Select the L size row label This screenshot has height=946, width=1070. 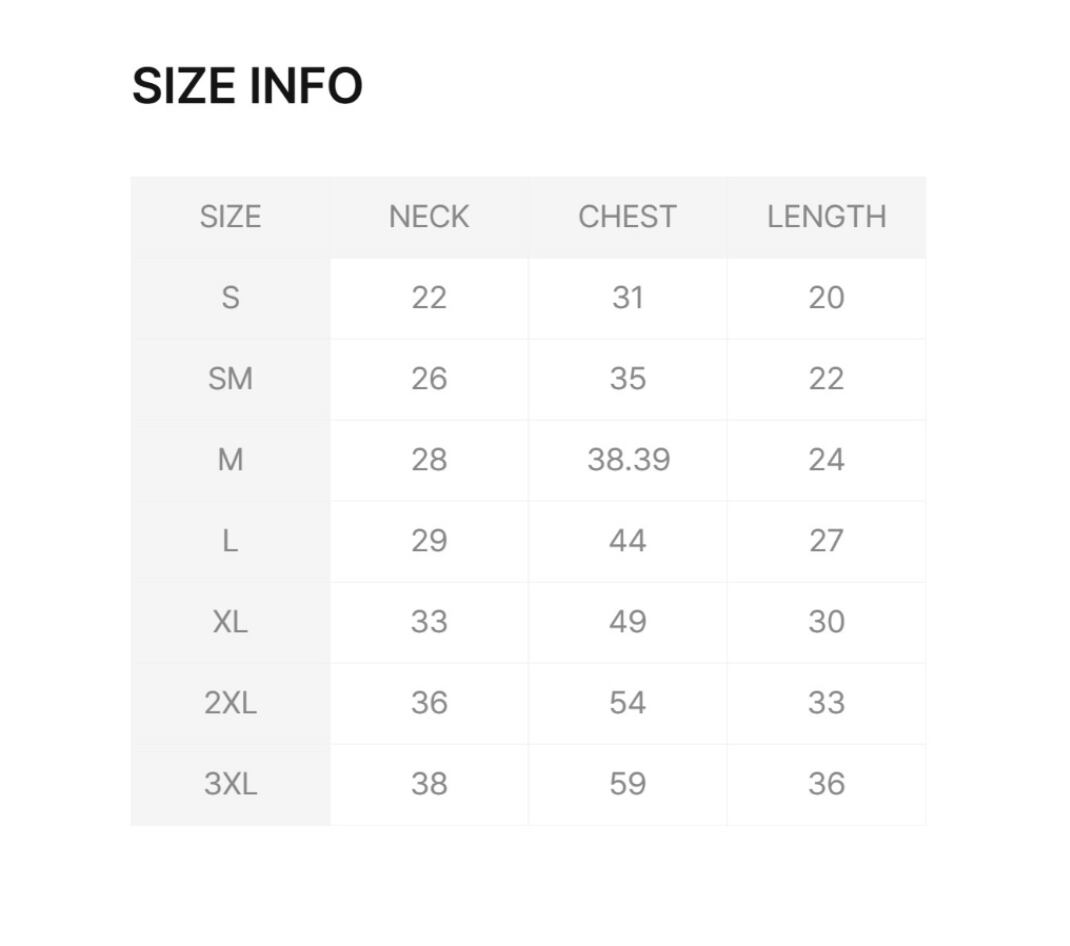click(x=230, y=541)
